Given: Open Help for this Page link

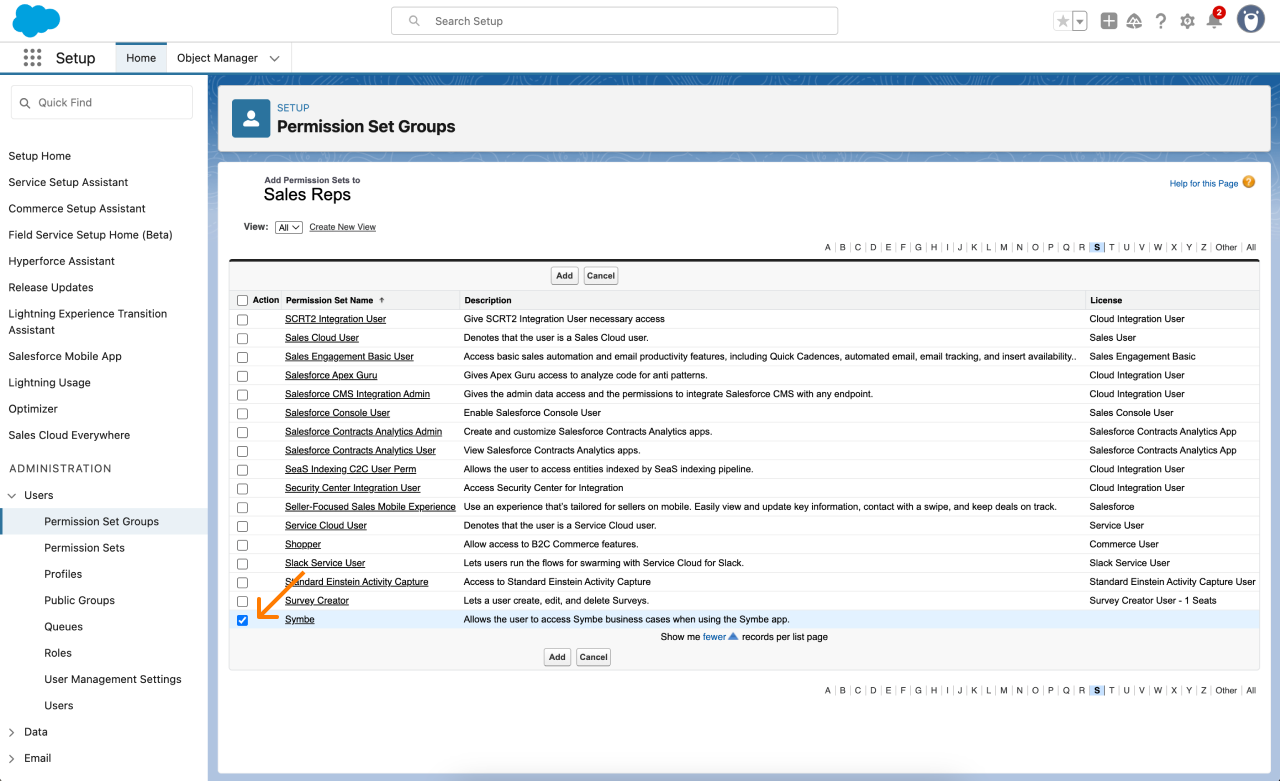Looking at the screenshot, I should 1204,184.
